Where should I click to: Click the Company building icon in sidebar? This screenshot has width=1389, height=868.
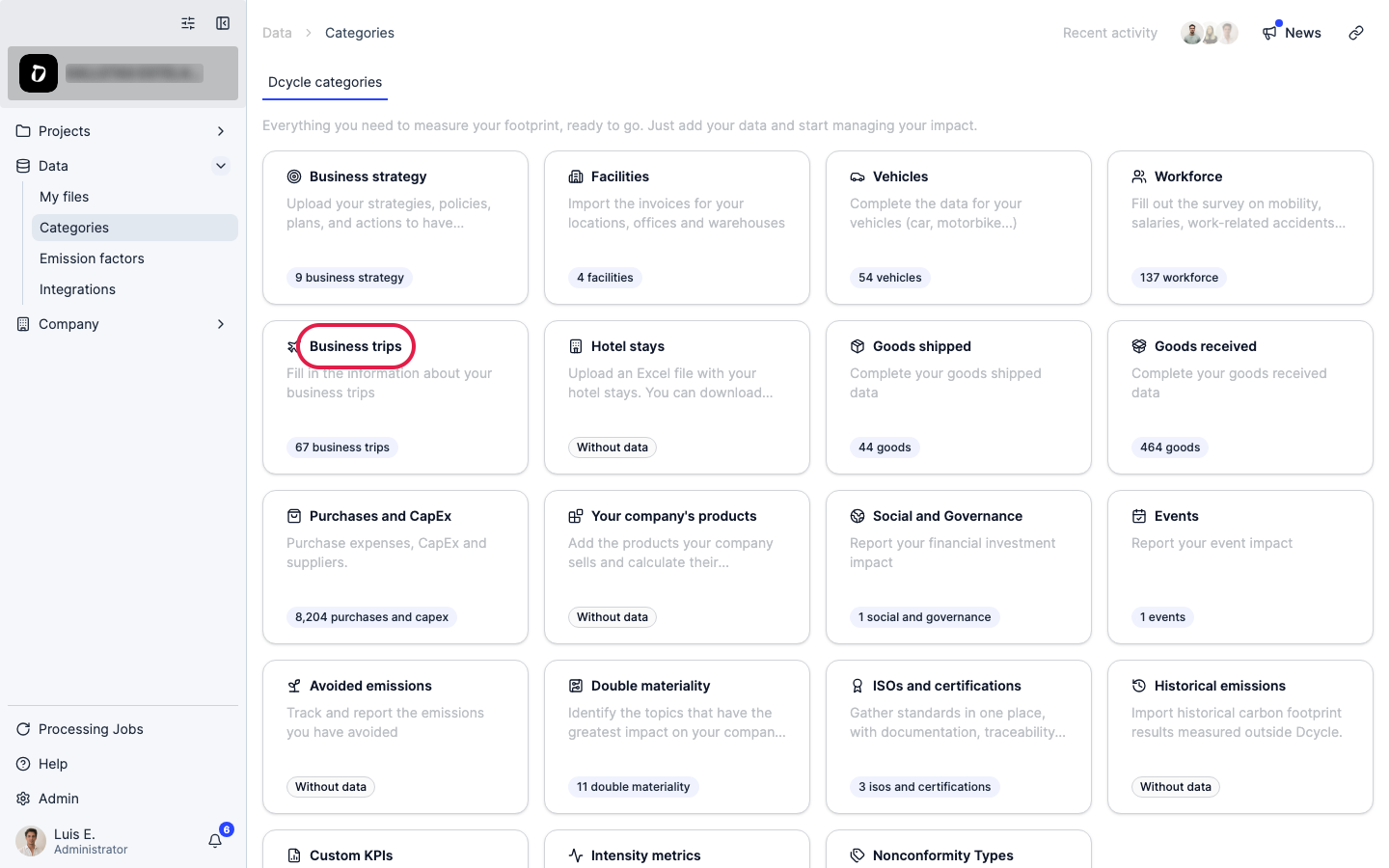pos(23,324)
